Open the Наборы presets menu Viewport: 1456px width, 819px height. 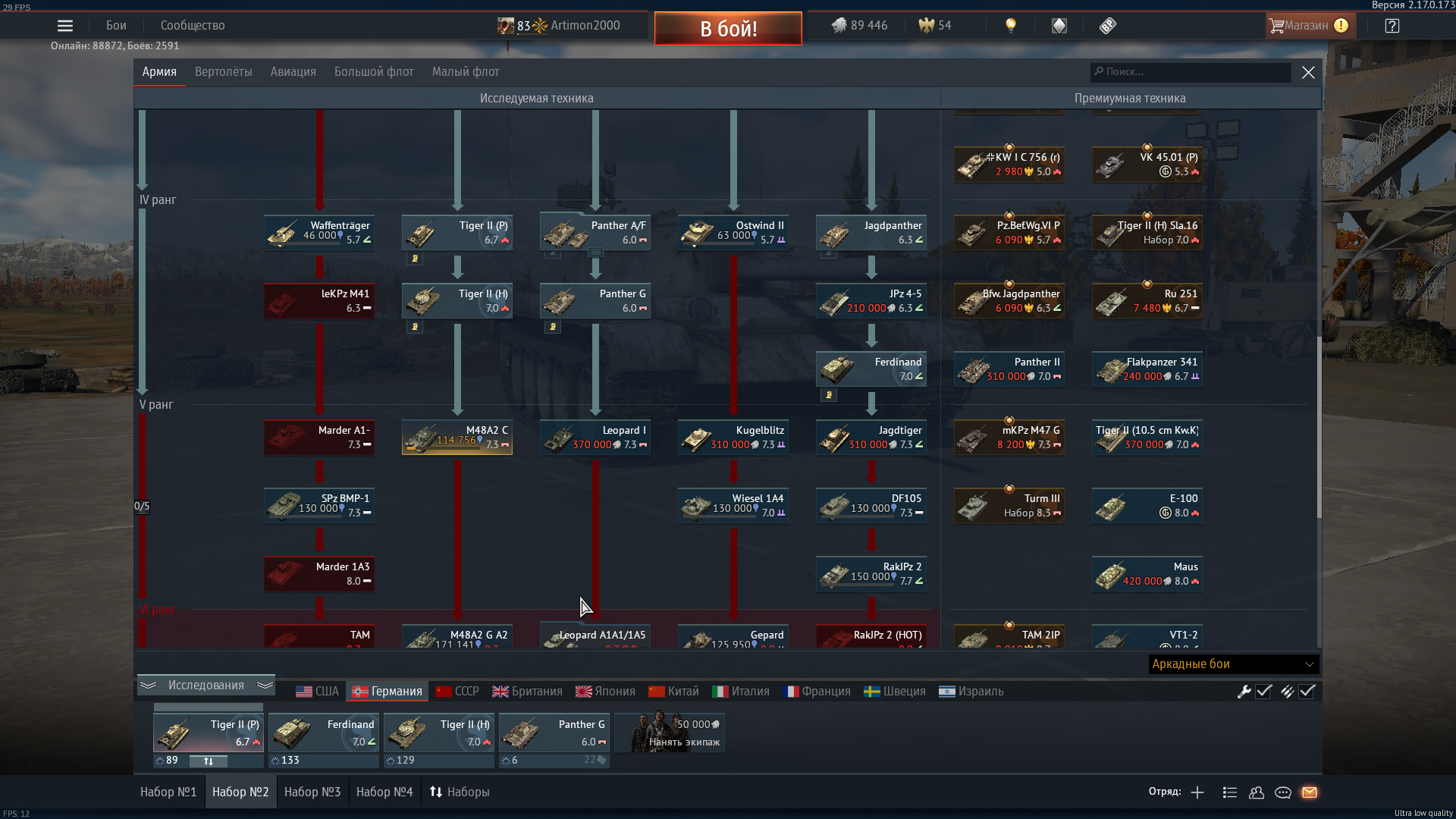[460, 792]
